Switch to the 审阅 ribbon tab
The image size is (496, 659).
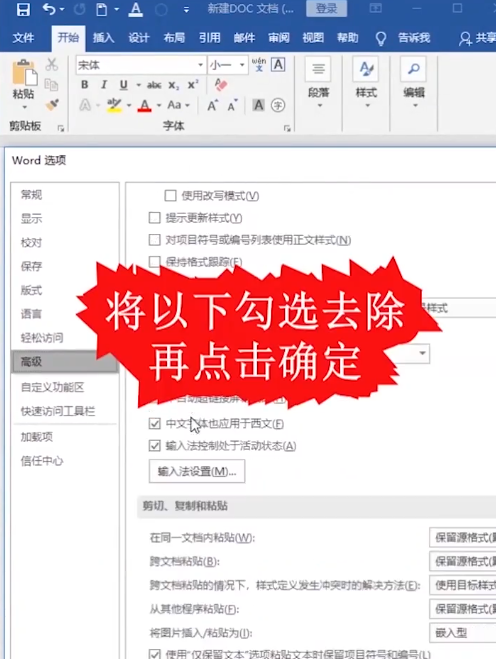click(x=279, y=38)
